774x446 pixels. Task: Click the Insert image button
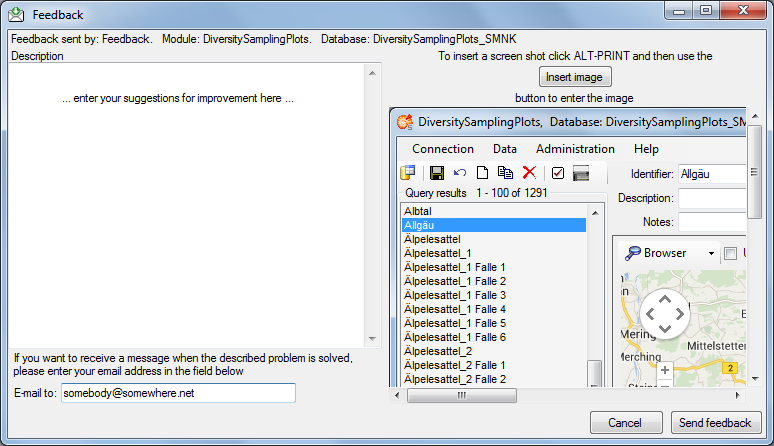coord(575,77)
